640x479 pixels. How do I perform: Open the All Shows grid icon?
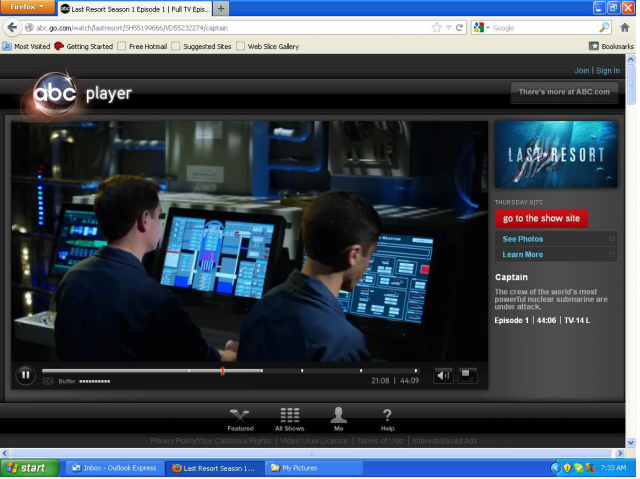point(291,421)
